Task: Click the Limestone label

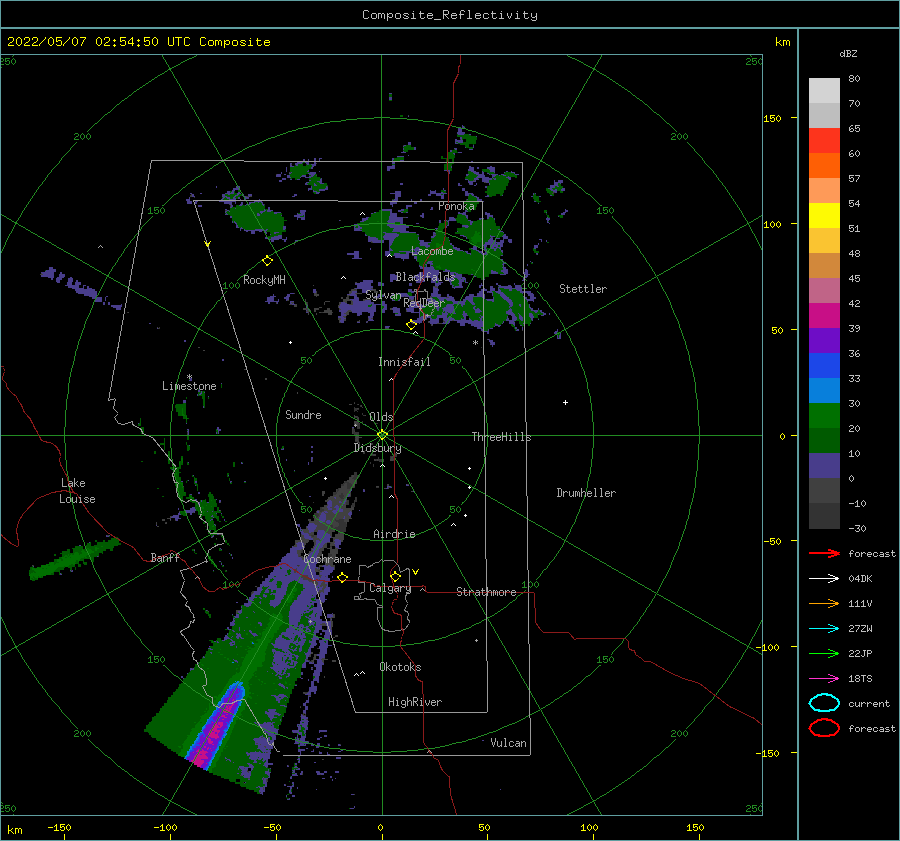Action: point(189,386)
